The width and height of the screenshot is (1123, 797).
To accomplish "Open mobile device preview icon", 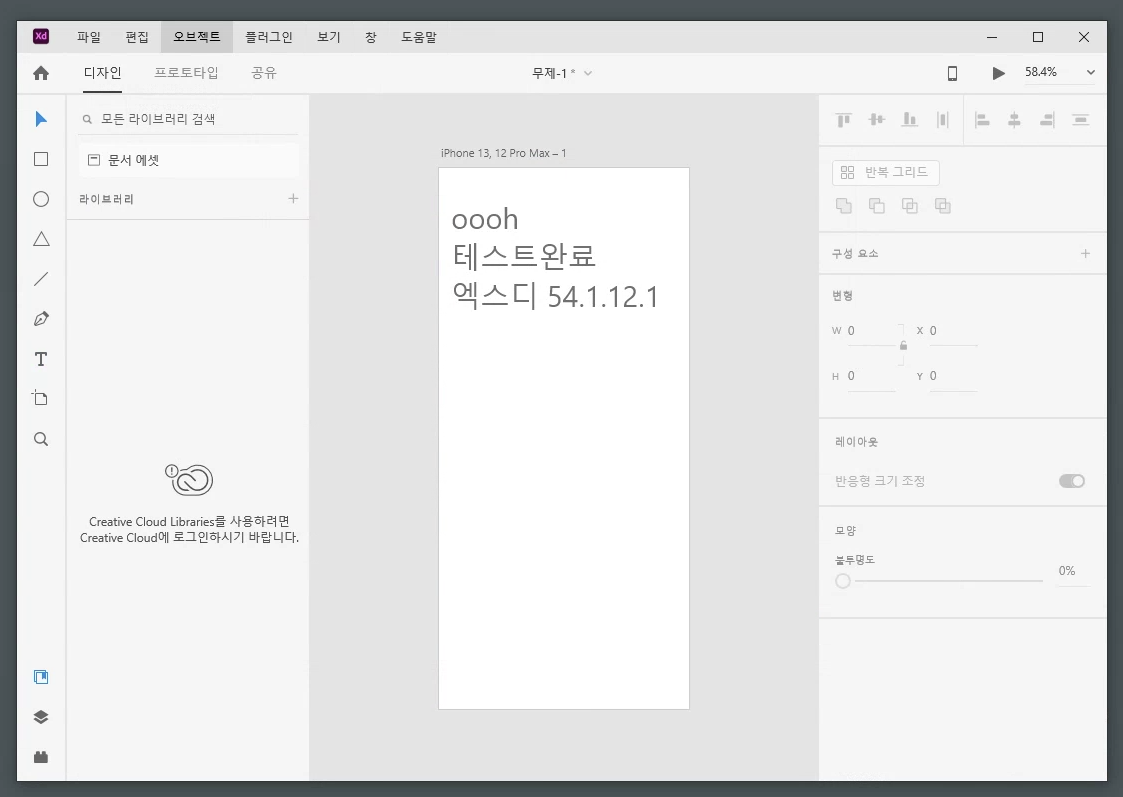I will point(952,73).
